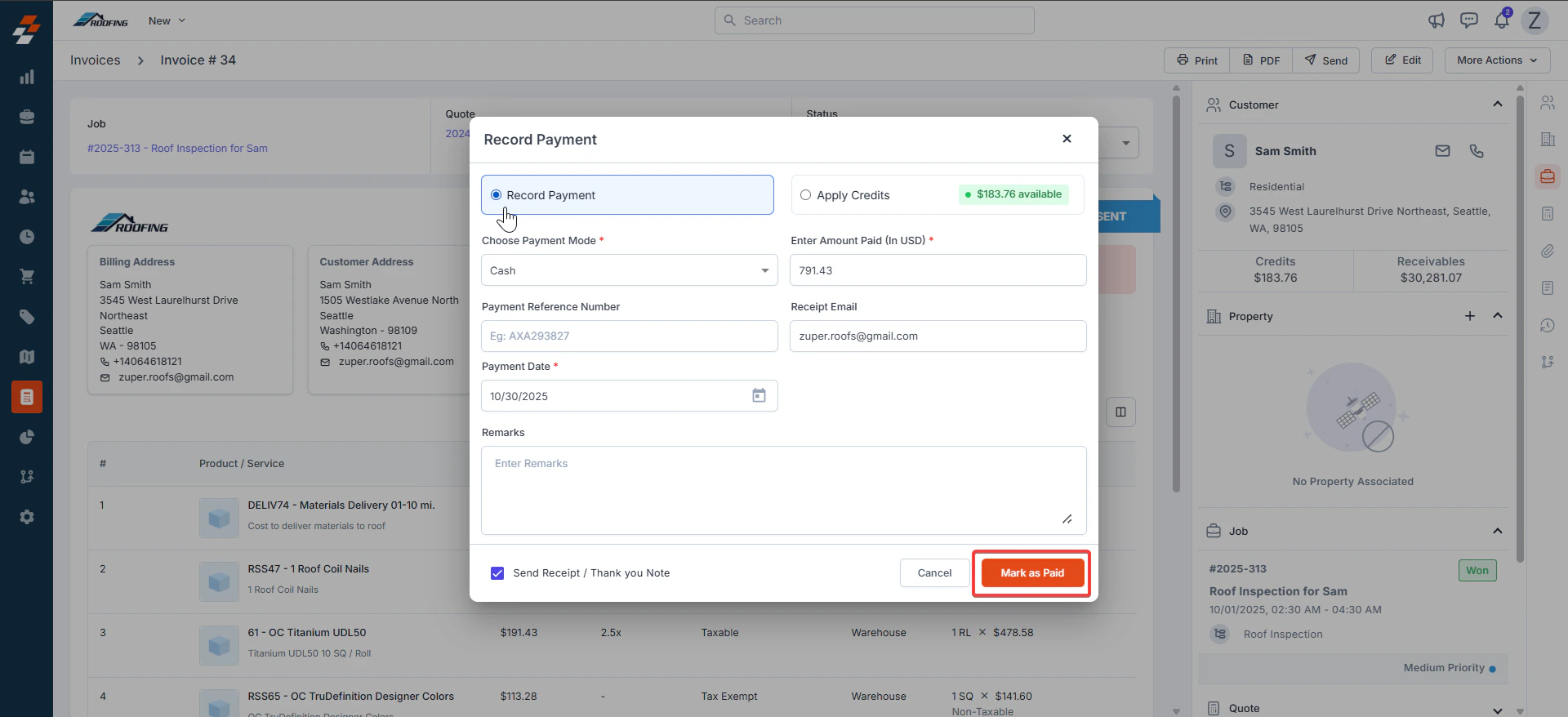The width and height of the screenshot is (1568, 717).
Task: Go to Invoices breadcrumb
Action: coord(95,60)
